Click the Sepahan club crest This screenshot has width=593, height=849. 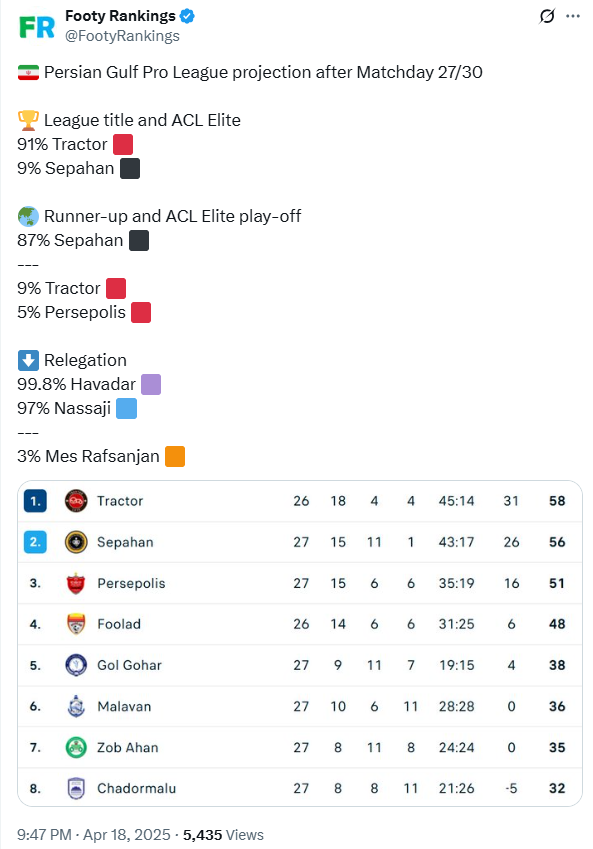pos(76,542)
